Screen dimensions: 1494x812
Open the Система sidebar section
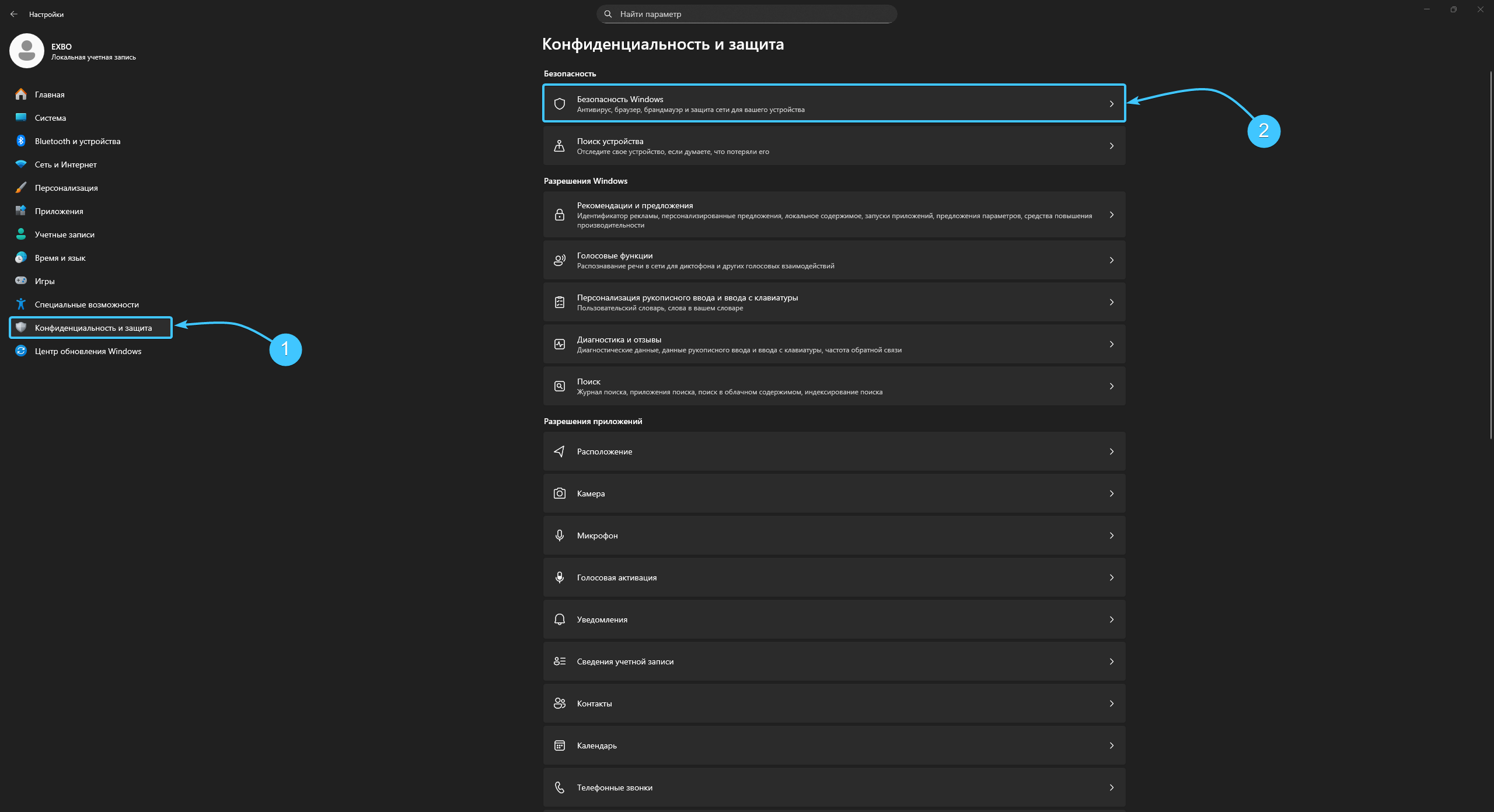(50, 118)
